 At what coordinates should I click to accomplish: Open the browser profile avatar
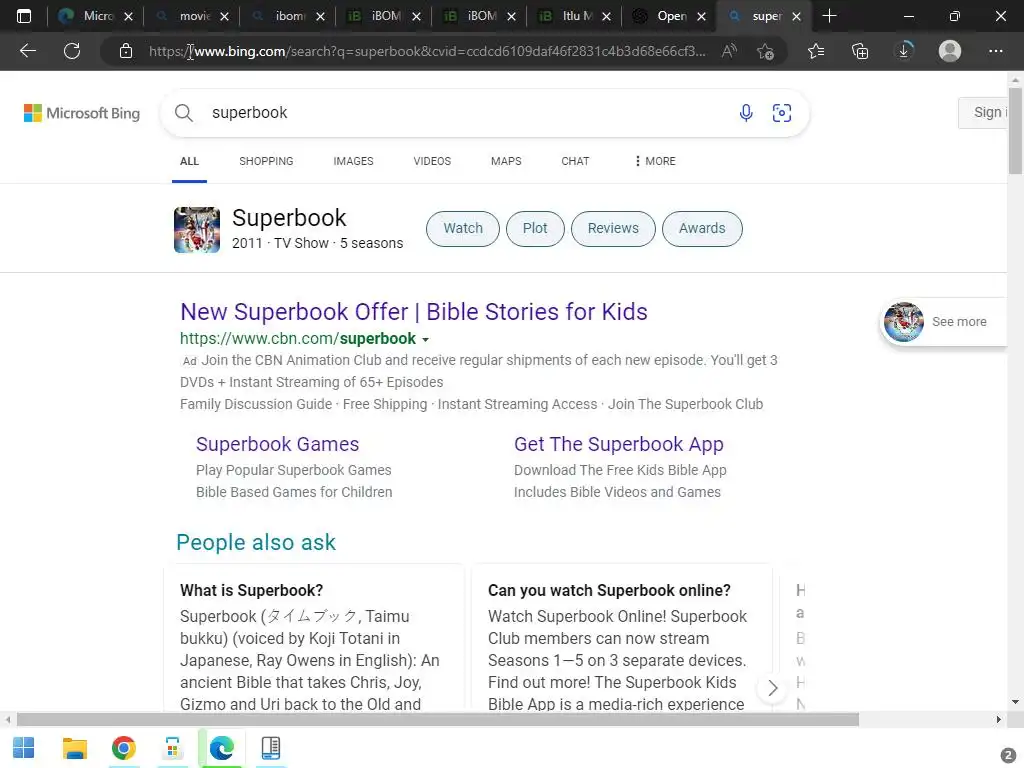pos(950,51)
